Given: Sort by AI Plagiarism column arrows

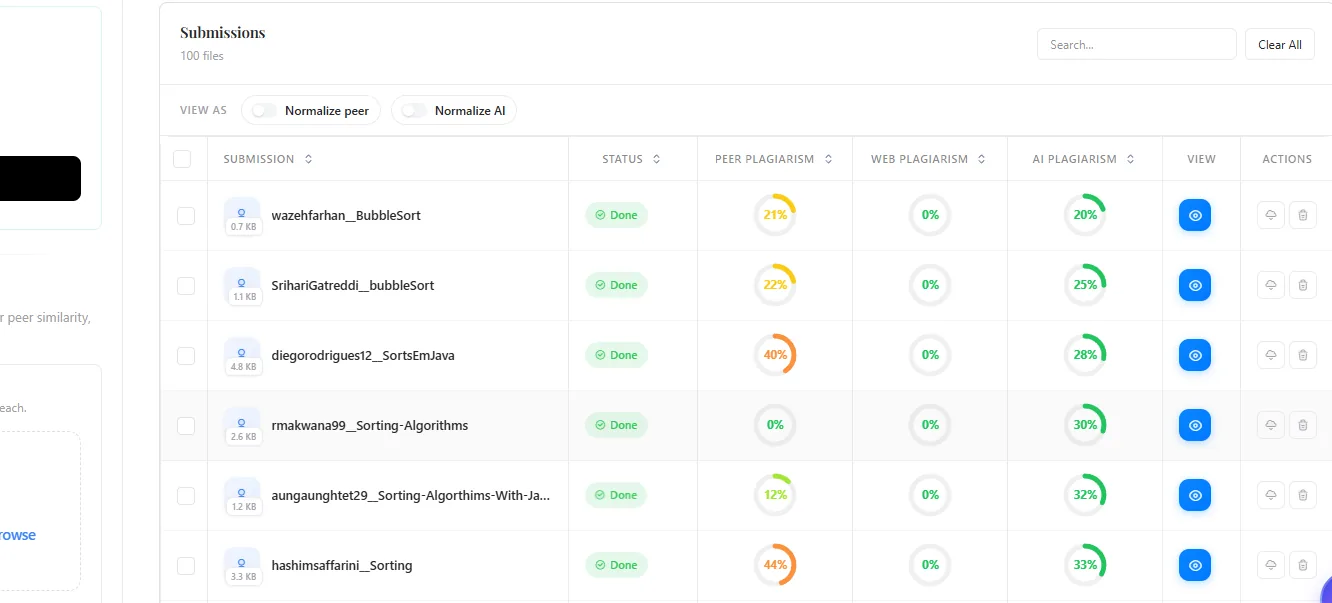Looking at the screenshot, I should point(1130,159).
